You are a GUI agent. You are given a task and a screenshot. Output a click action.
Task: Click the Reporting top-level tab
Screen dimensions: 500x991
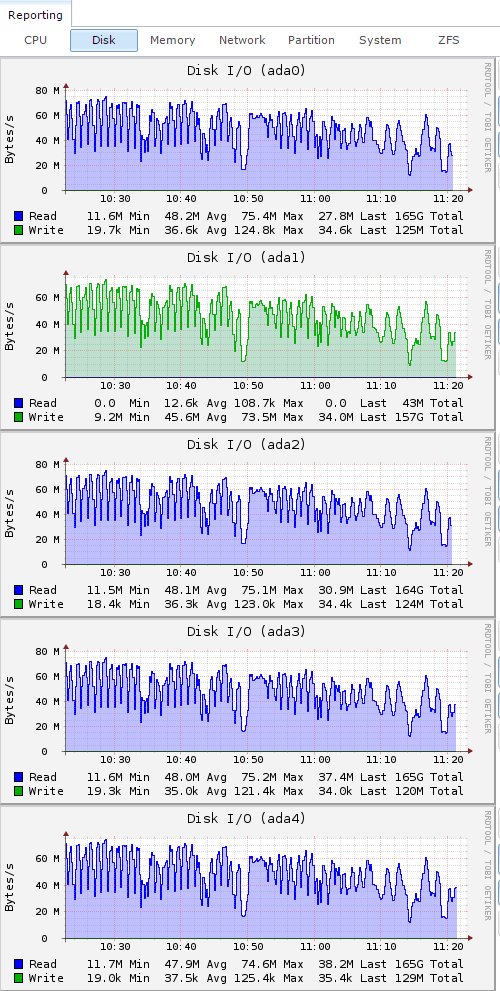[35, 15]
